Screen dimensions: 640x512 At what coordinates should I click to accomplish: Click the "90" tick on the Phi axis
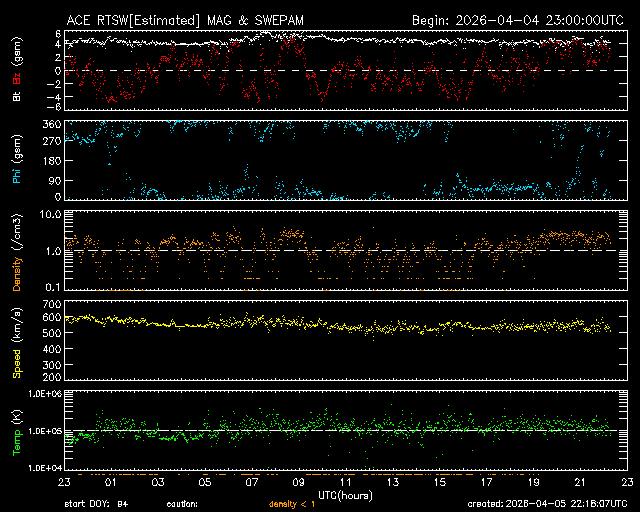(55, 180)
